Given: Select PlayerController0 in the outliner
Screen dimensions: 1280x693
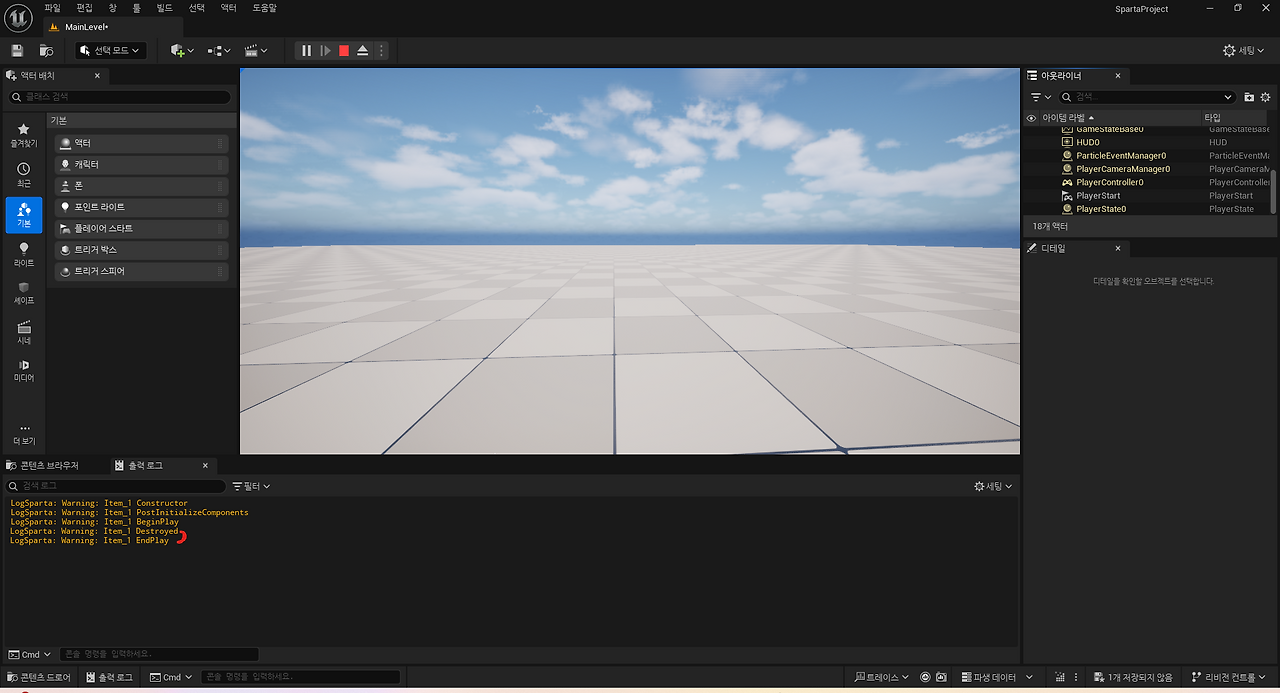Looking at the screenshot, I should coord(1110,182).
